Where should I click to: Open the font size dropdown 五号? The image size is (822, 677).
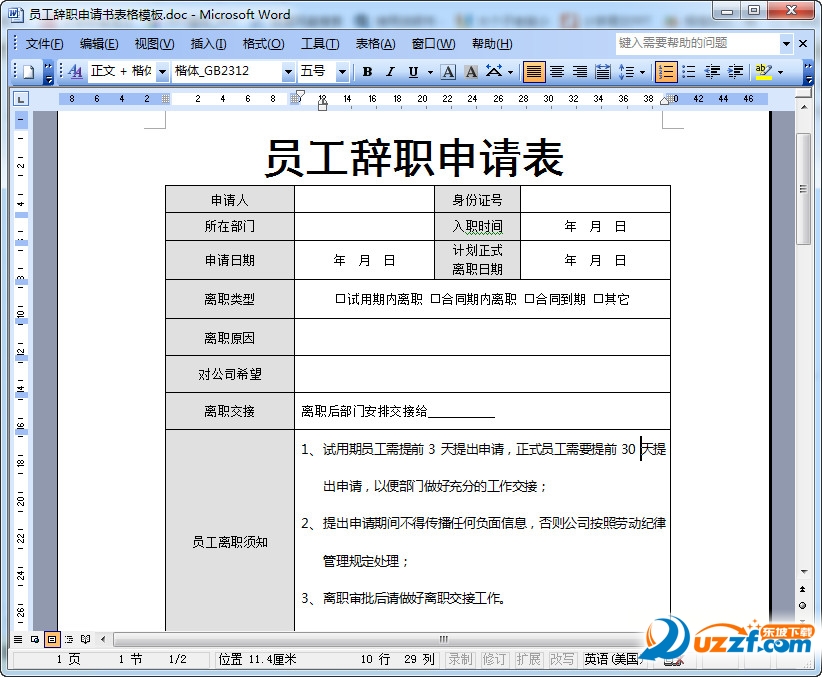point(342,72)
